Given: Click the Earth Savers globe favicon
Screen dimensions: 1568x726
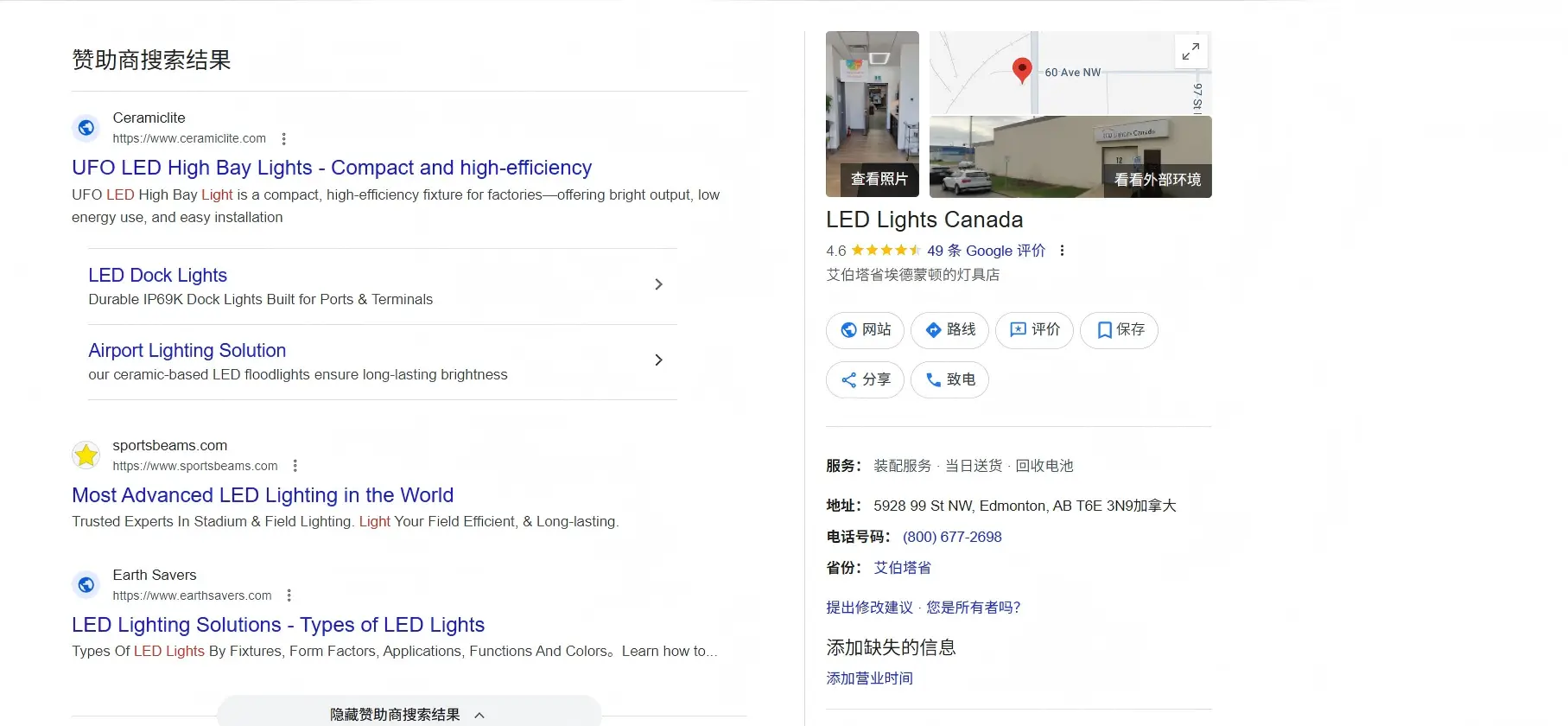Looking at the screenshot, I should [x=86, y=585].
